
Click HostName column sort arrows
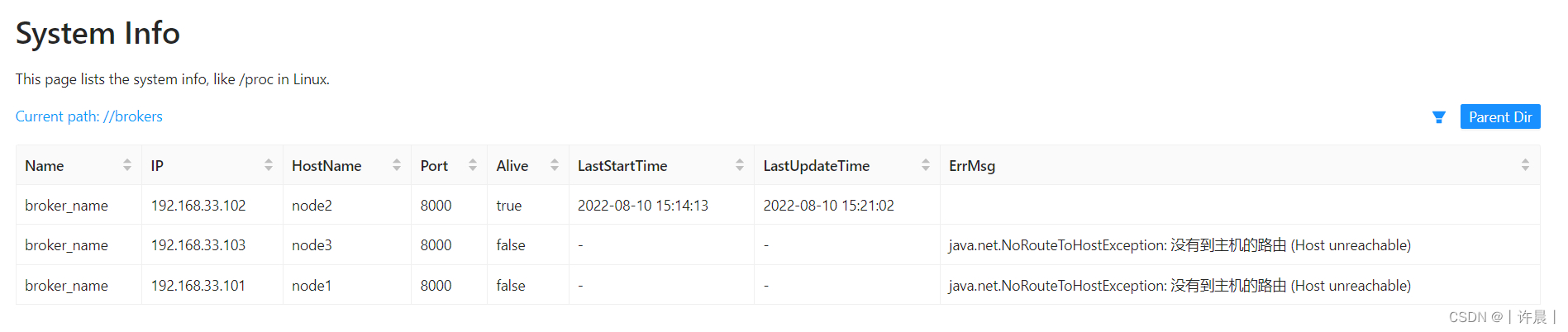[x=397, y=165]
